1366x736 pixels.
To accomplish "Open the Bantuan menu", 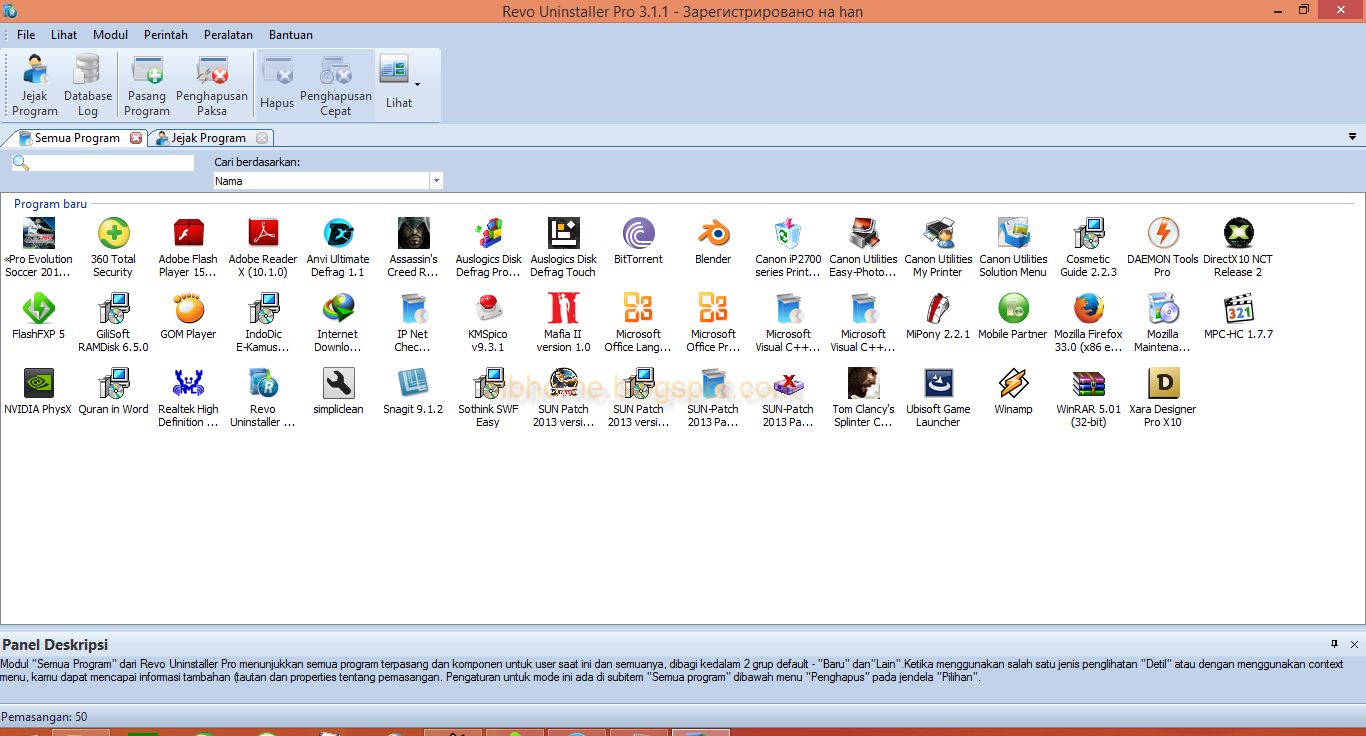I will pos(291,35).
